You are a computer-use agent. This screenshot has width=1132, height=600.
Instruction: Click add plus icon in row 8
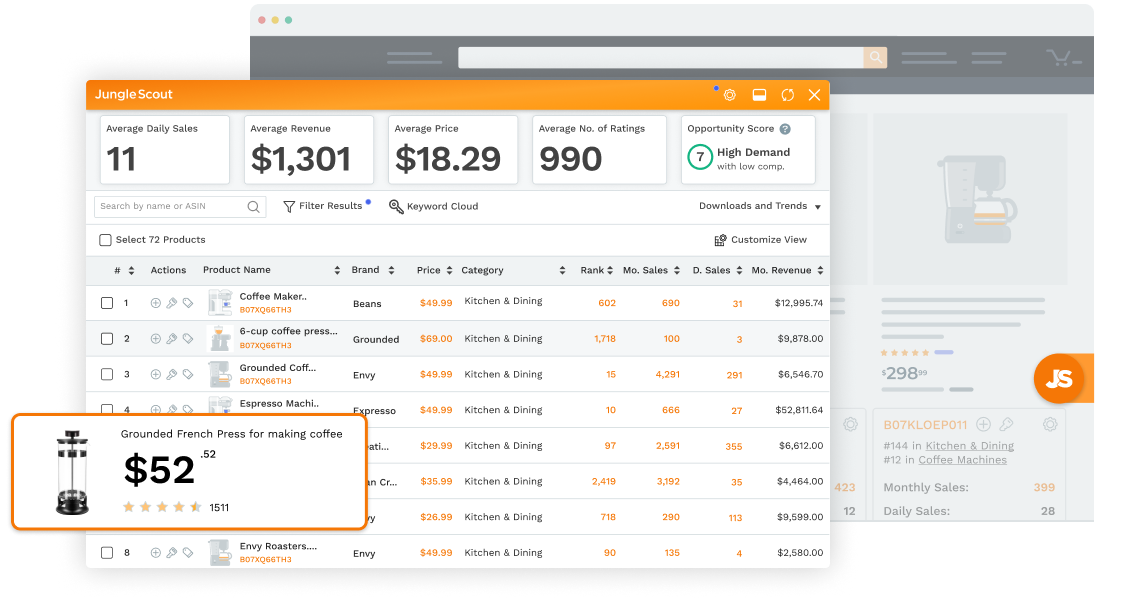pos(155,553)
